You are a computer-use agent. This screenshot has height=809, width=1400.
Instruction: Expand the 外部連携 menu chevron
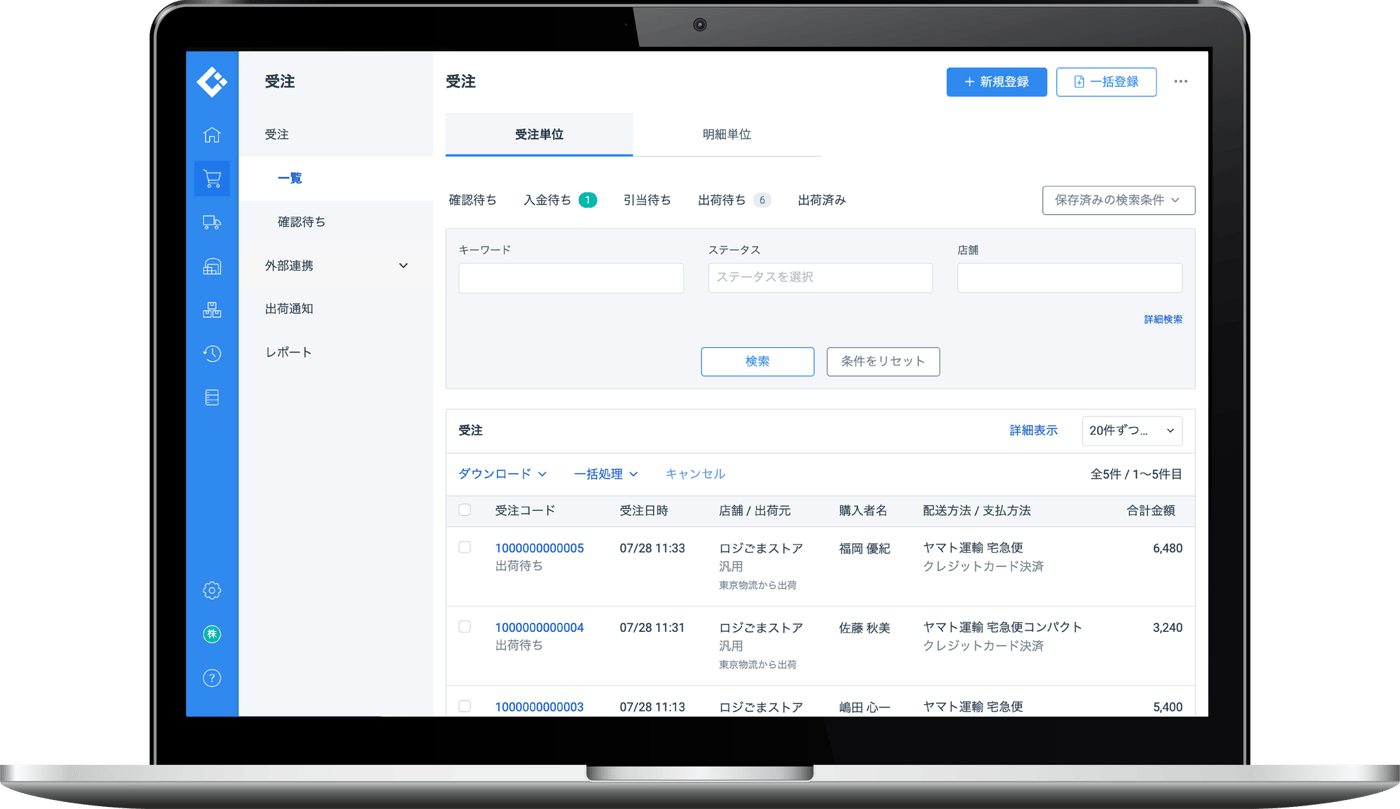coord(403,266)
